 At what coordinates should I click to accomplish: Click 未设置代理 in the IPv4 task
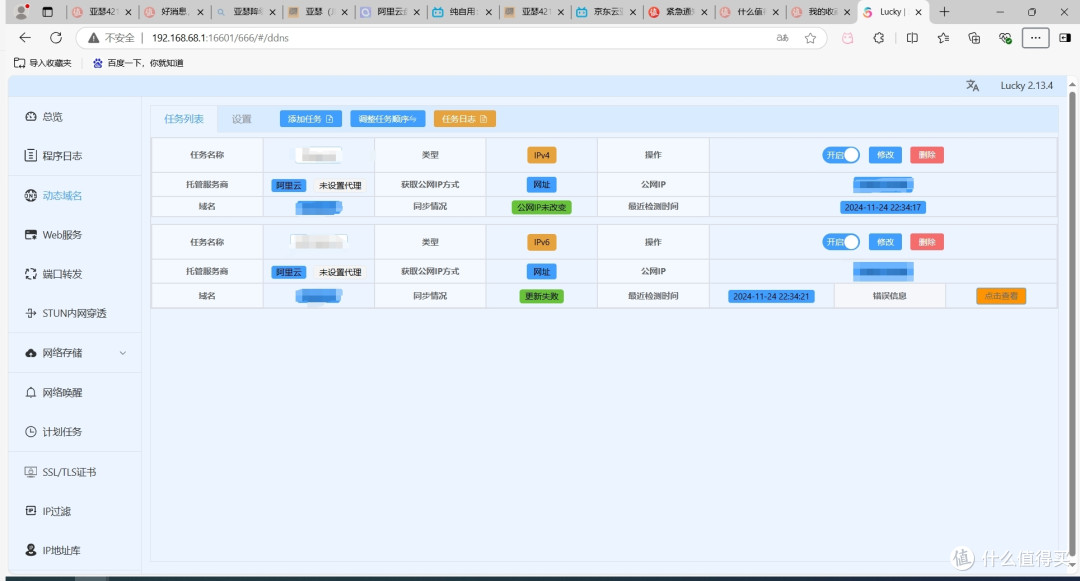point(340,185)
